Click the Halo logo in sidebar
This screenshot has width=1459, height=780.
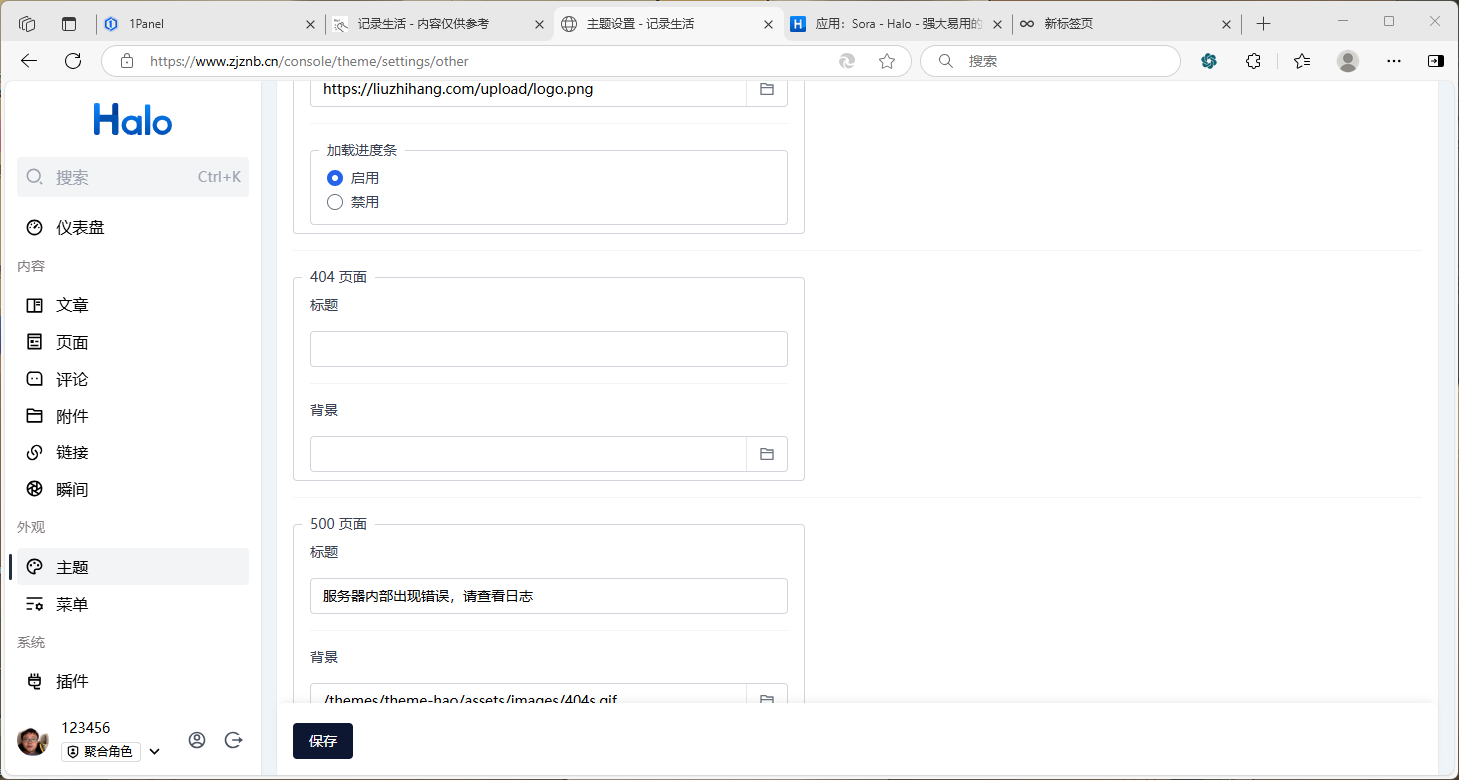point(133,120)
